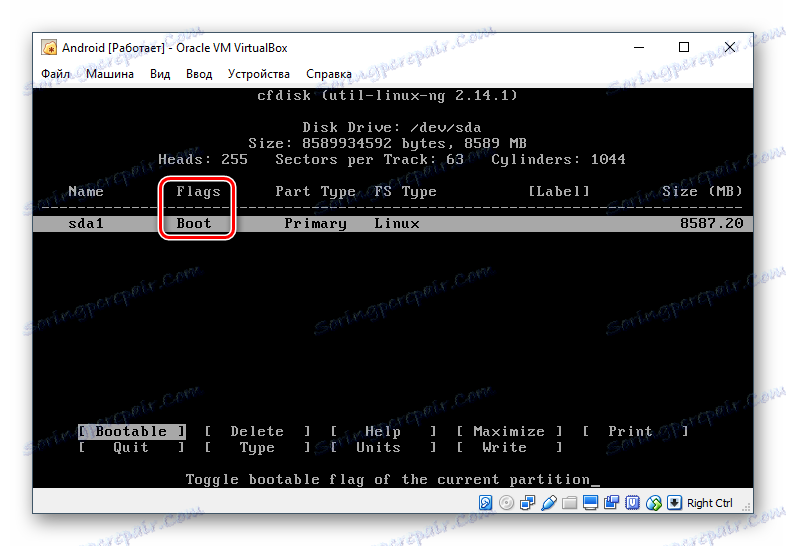Screen dimensions: 786x546
Task: Select the Write option in cfdisk
Action: (509, 447)
